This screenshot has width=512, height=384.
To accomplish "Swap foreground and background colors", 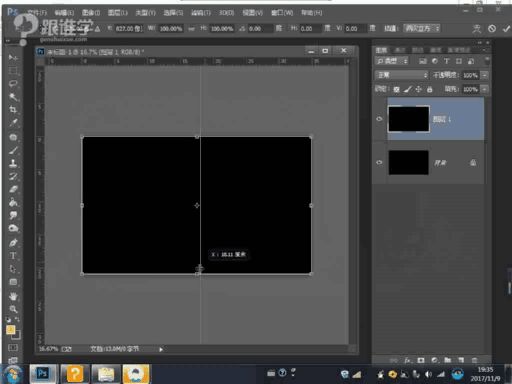I will [17, 319].
